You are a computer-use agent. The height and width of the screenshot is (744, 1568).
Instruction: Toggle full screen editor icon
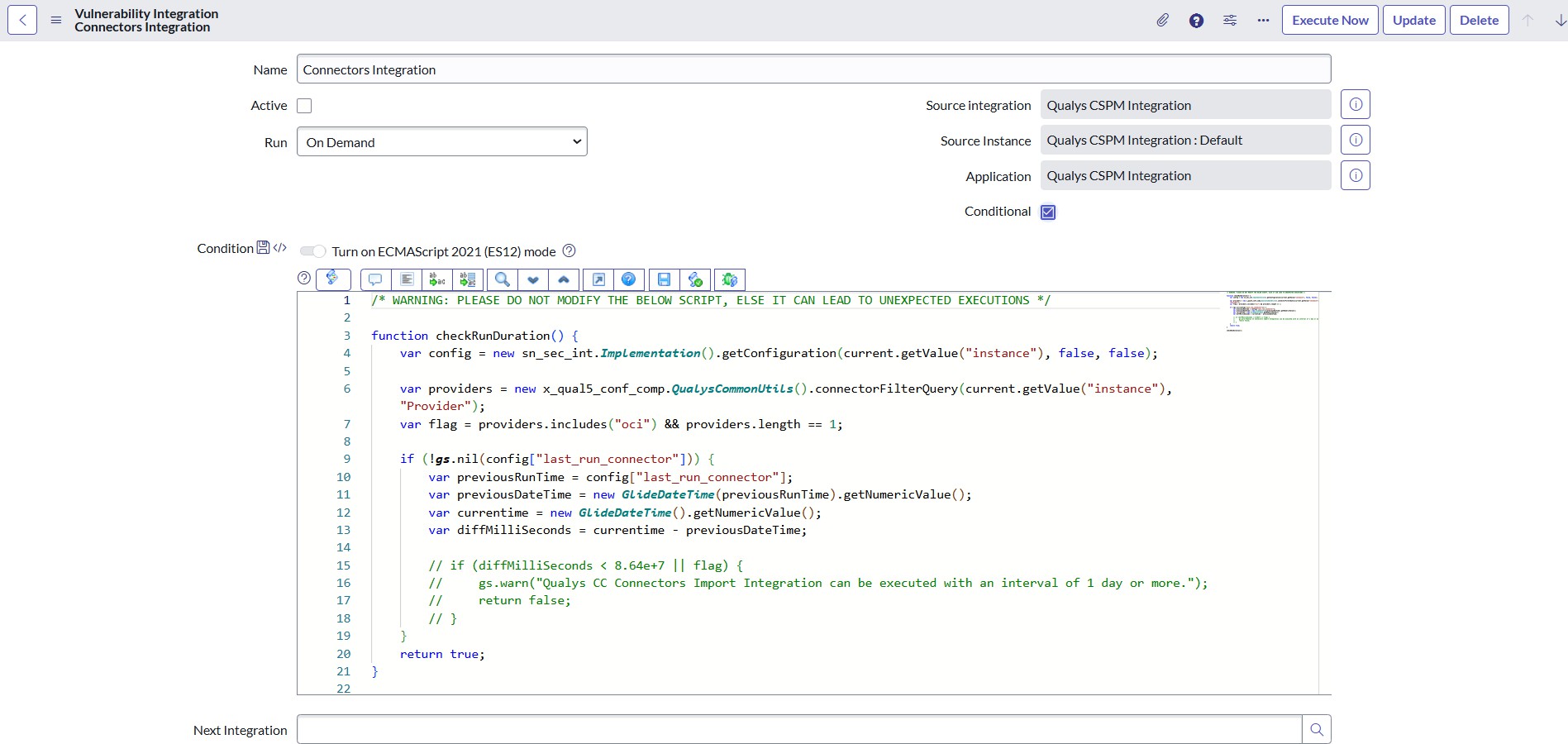point(598,279)
